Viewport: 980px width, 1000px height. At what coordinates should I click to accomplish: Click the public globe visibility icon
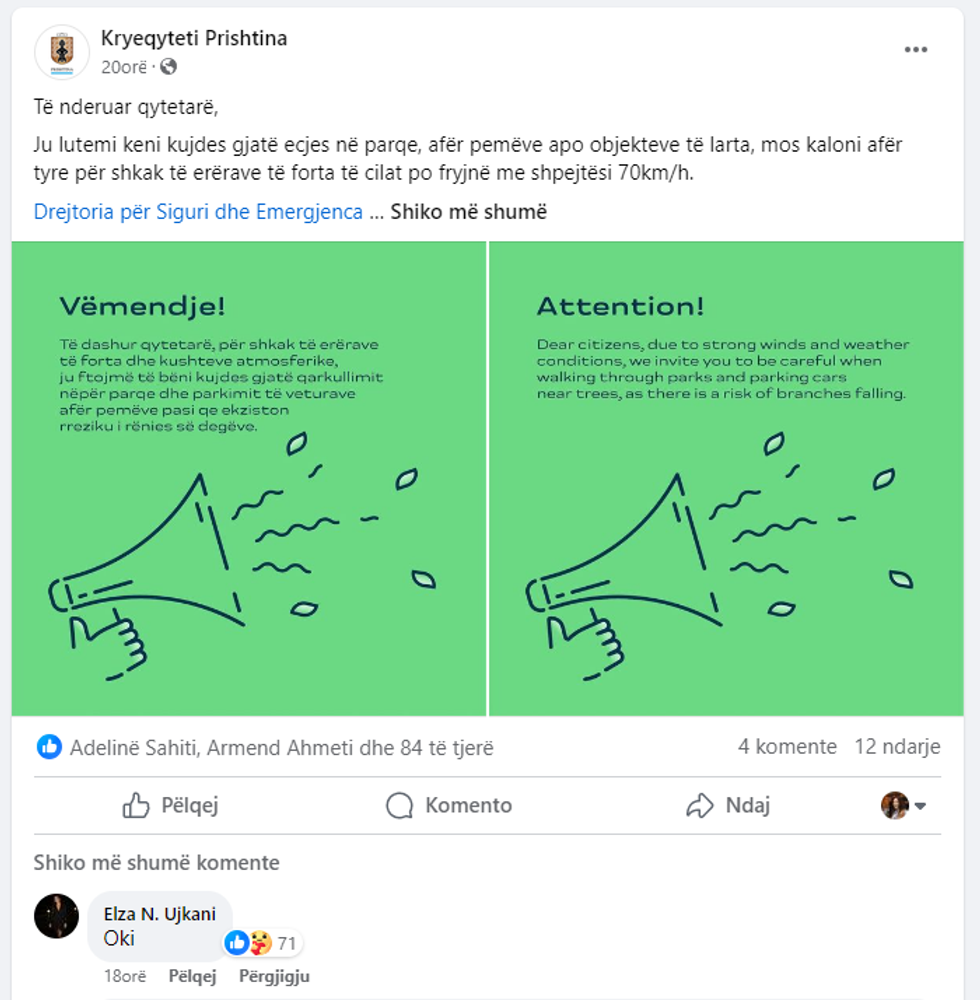(168, 67)
